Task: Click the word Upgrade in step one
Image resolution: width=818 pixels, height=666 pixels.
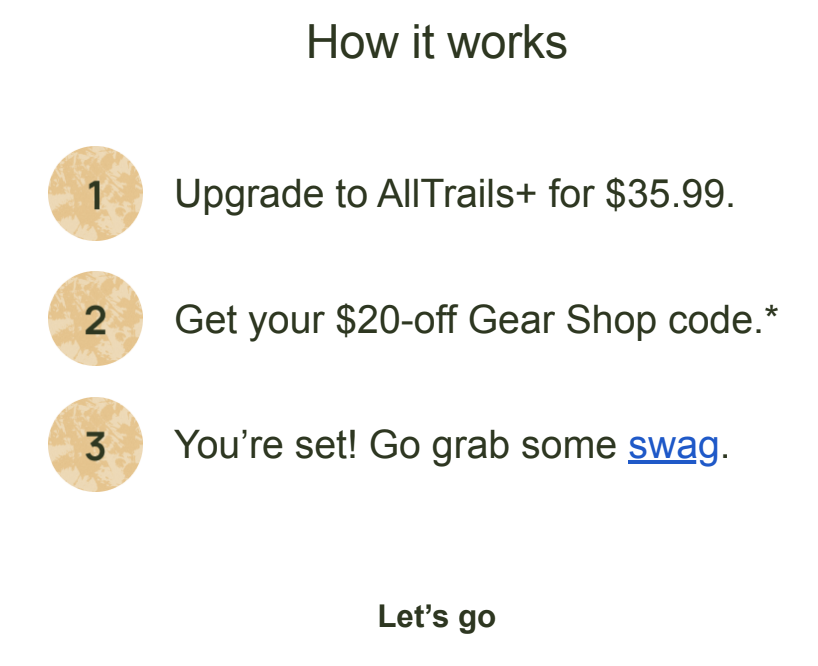Action: tap(249, 195)
